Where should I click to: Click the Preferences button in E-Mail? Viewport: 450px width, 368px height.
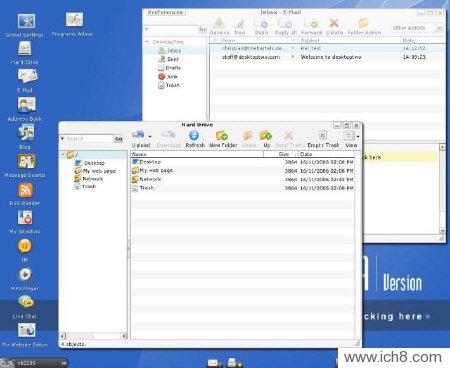166,12
